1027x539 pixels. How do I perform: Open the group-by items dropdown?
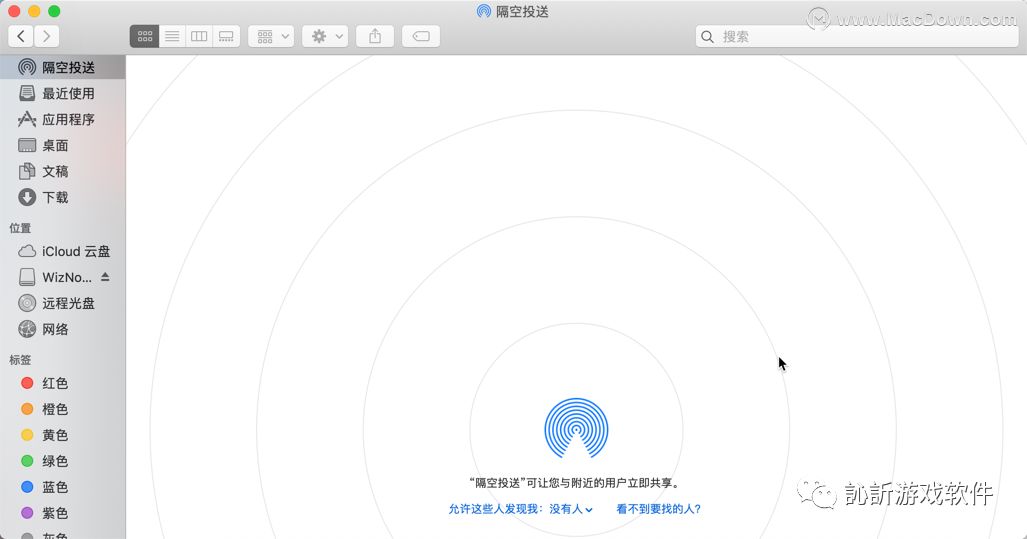coord(271,37)
